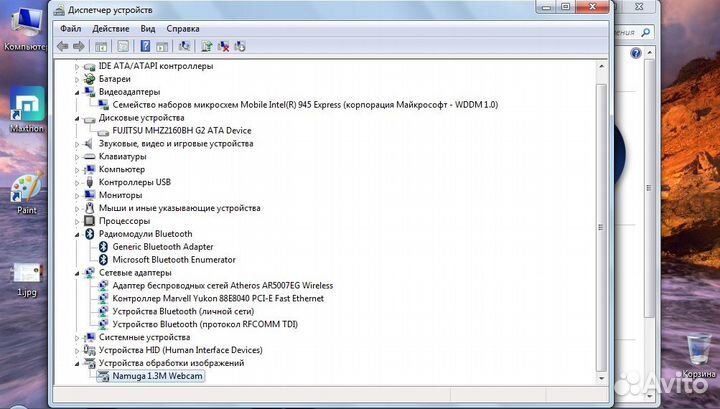
Task: Click the properties sheet toolbar icon
Action: (123, 46)
